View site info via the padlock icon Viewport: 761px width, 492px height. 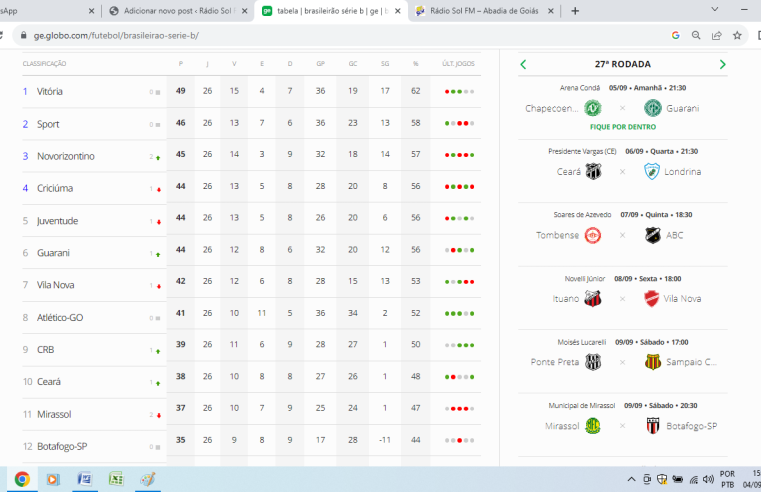pyautogui.click(x=23, y=35)
